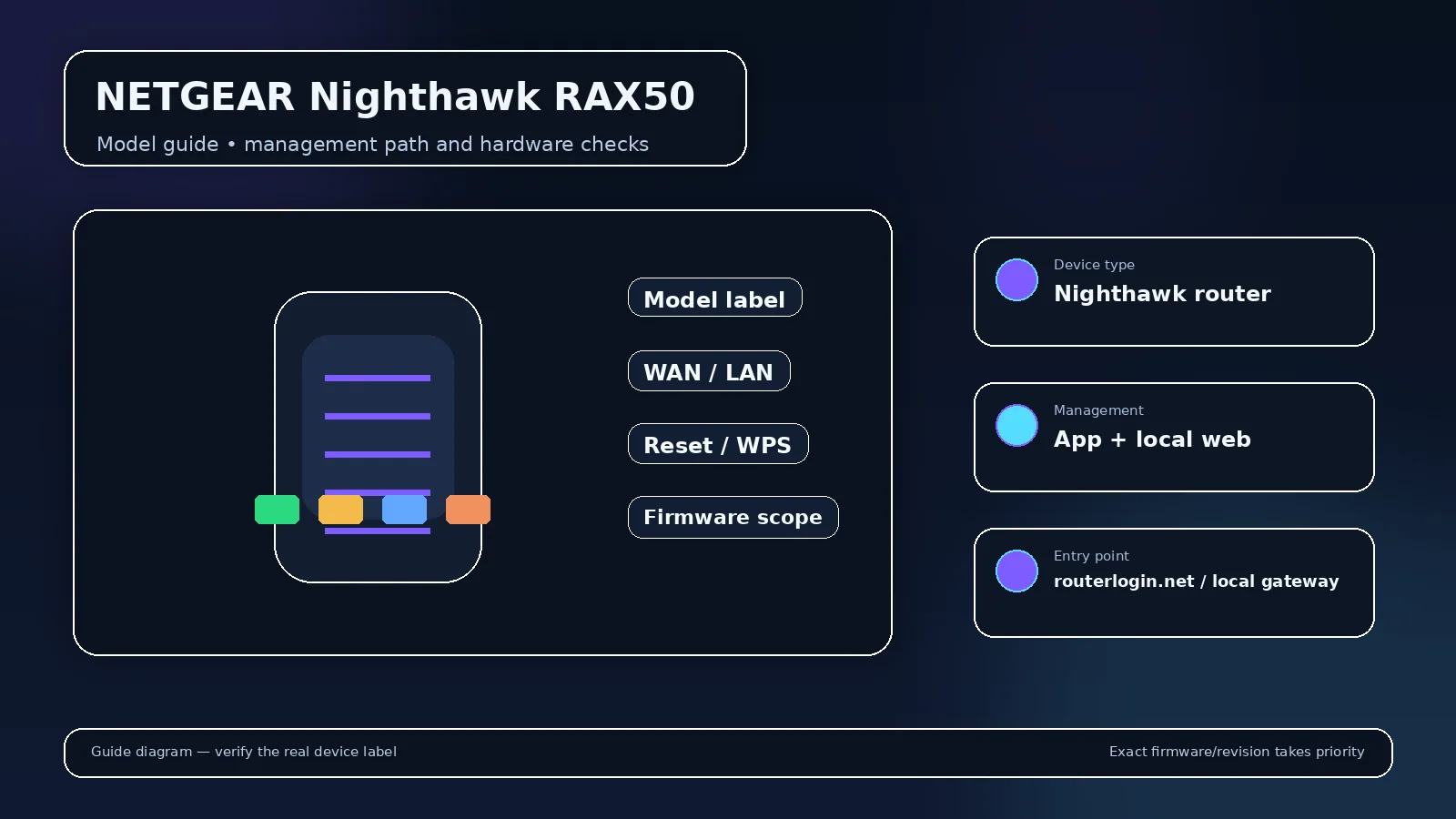Choose the Reset / WPS pill
This screenshot has height=819, width=1456.
click(718, 443)
